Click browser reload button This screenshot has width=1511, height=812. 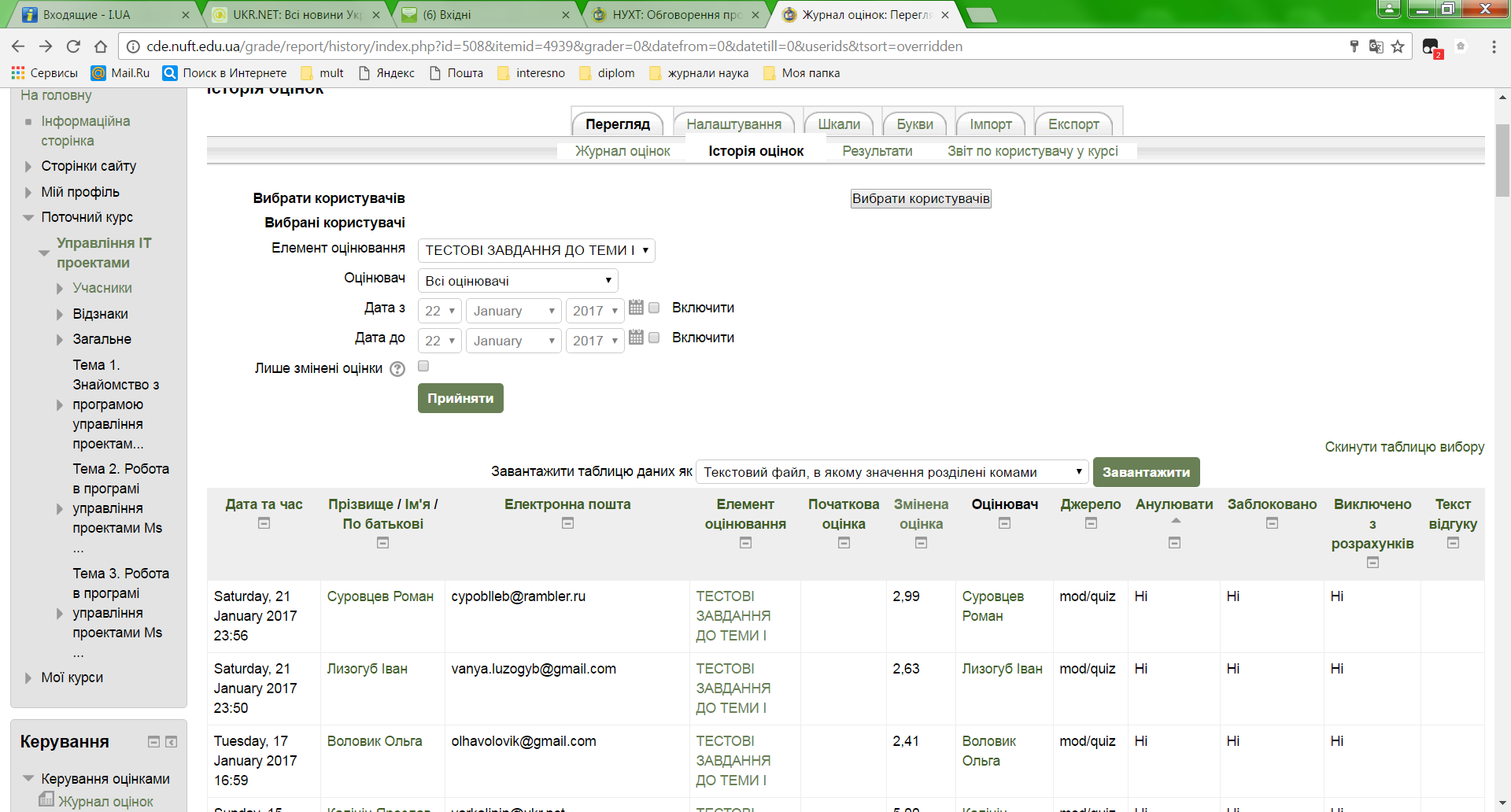(x=73, y=46)
